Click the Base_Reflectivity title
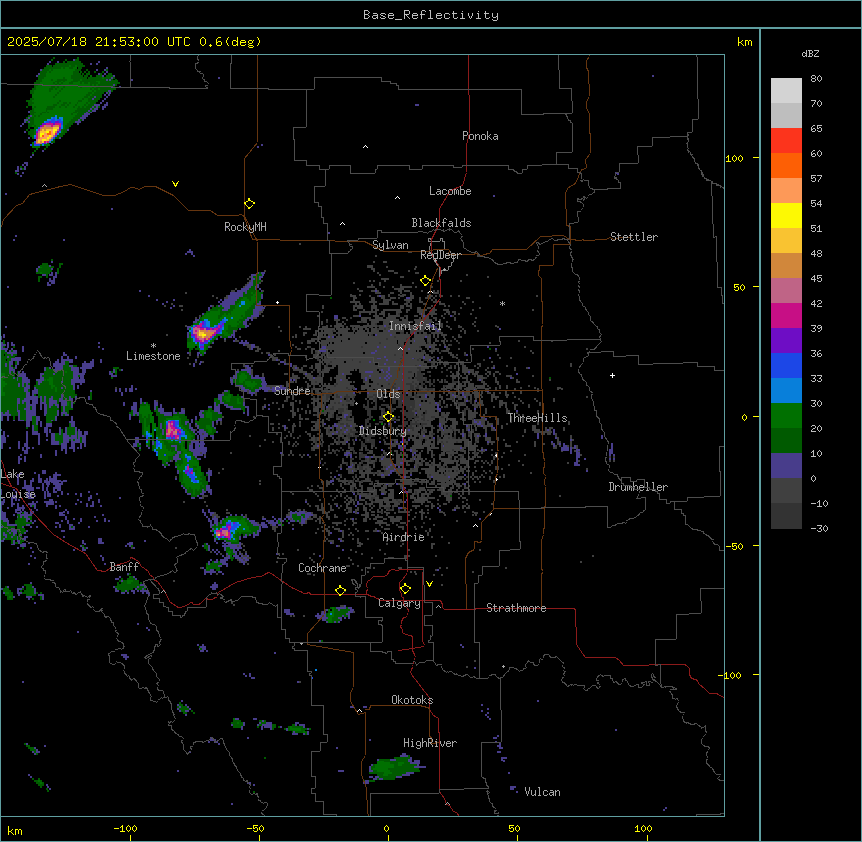This screenshot has width=862, height=842. point(431,15)
